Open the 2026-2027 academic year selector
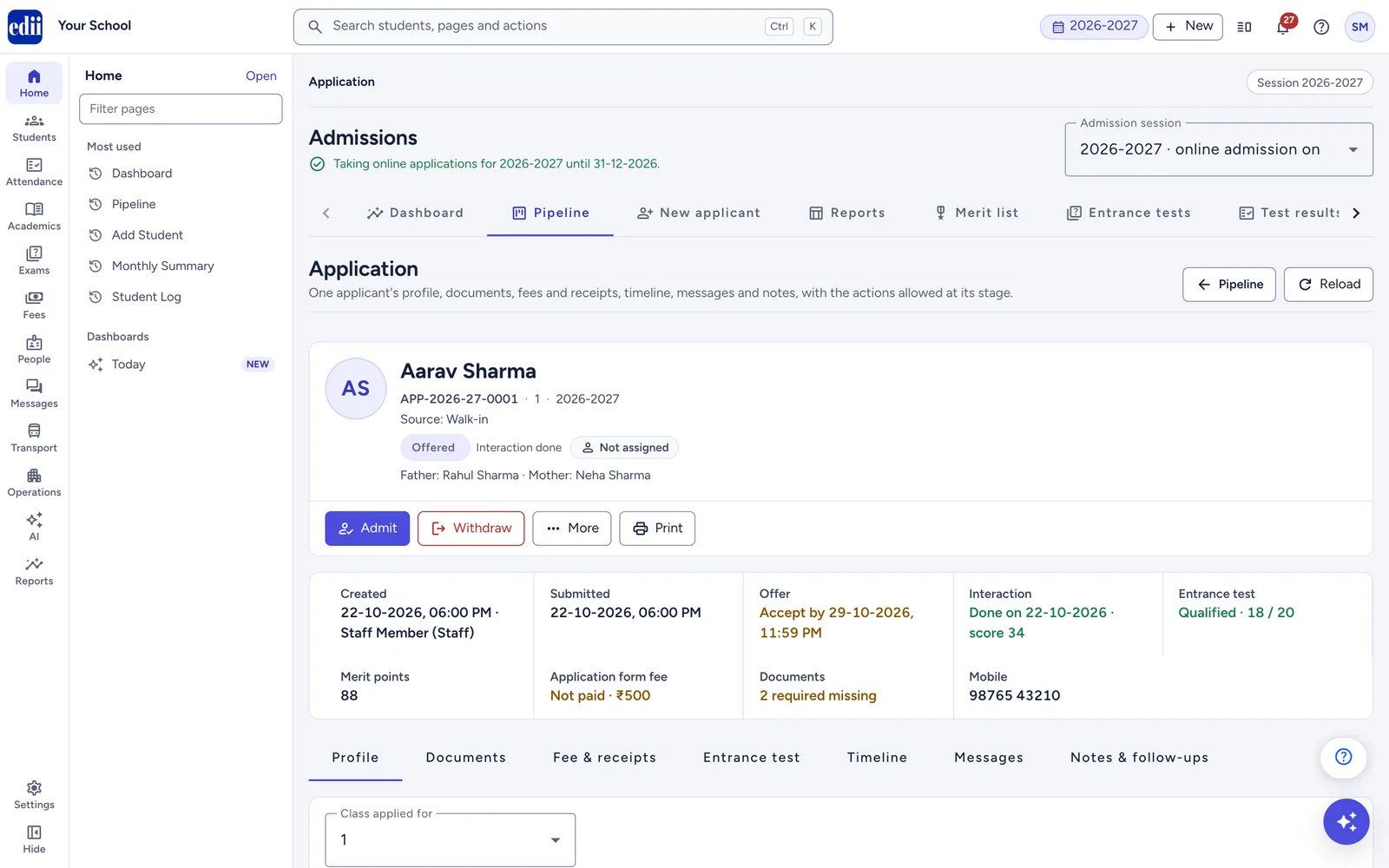 (x=1094, y=26)
